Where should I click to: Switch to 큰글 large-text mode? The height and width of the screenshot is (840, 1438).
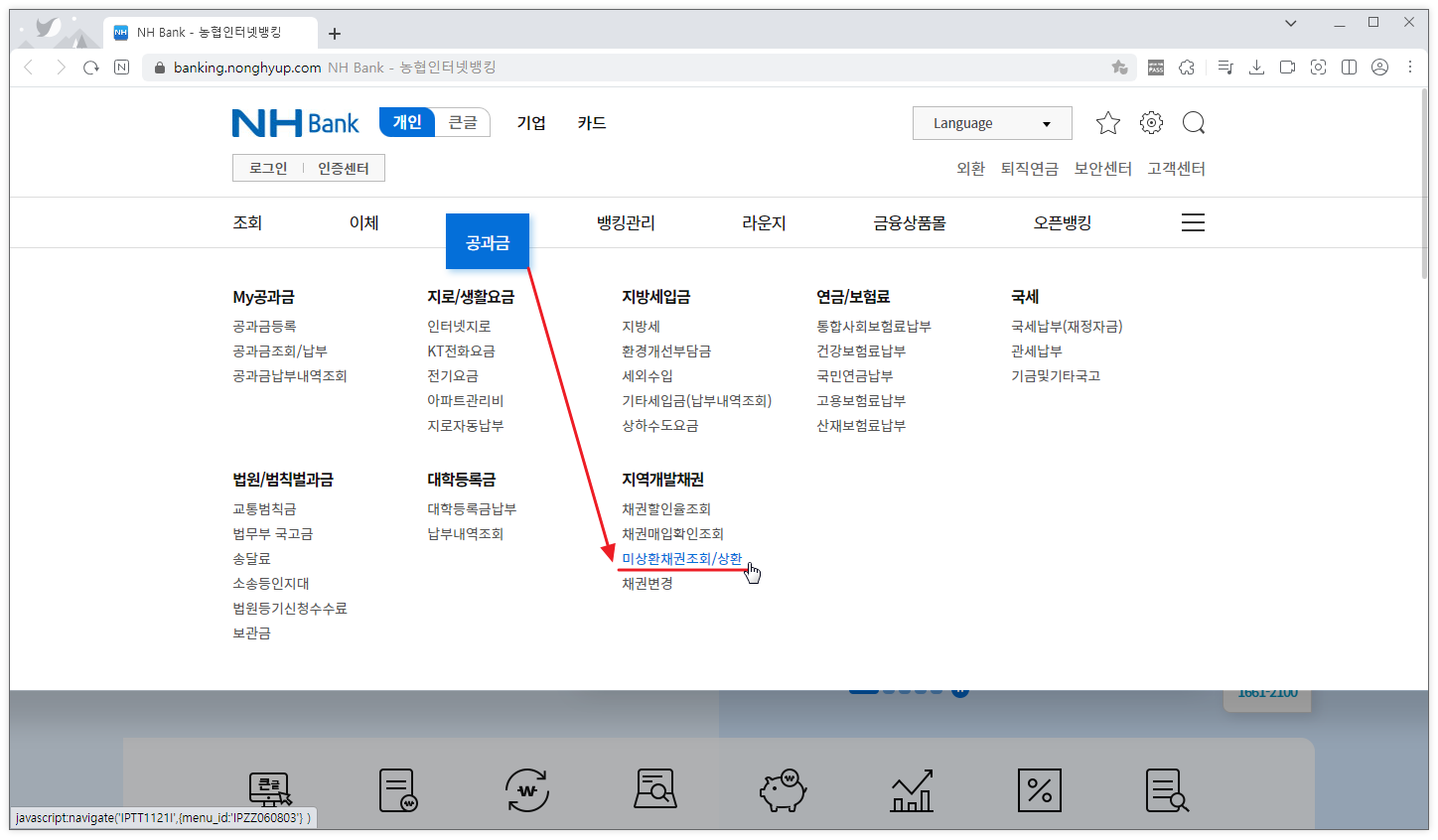[463, 122]
